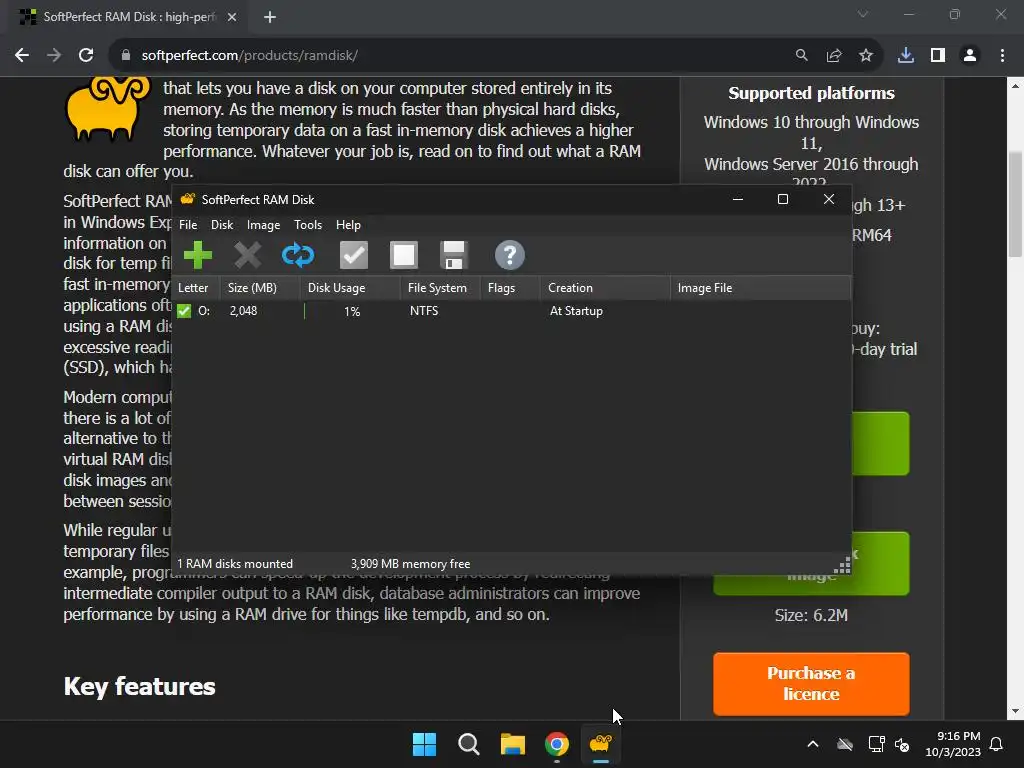Click the floppy disk save image icon
The width and height of the screenshot is (1024, 768).
(x=453, y=255)
